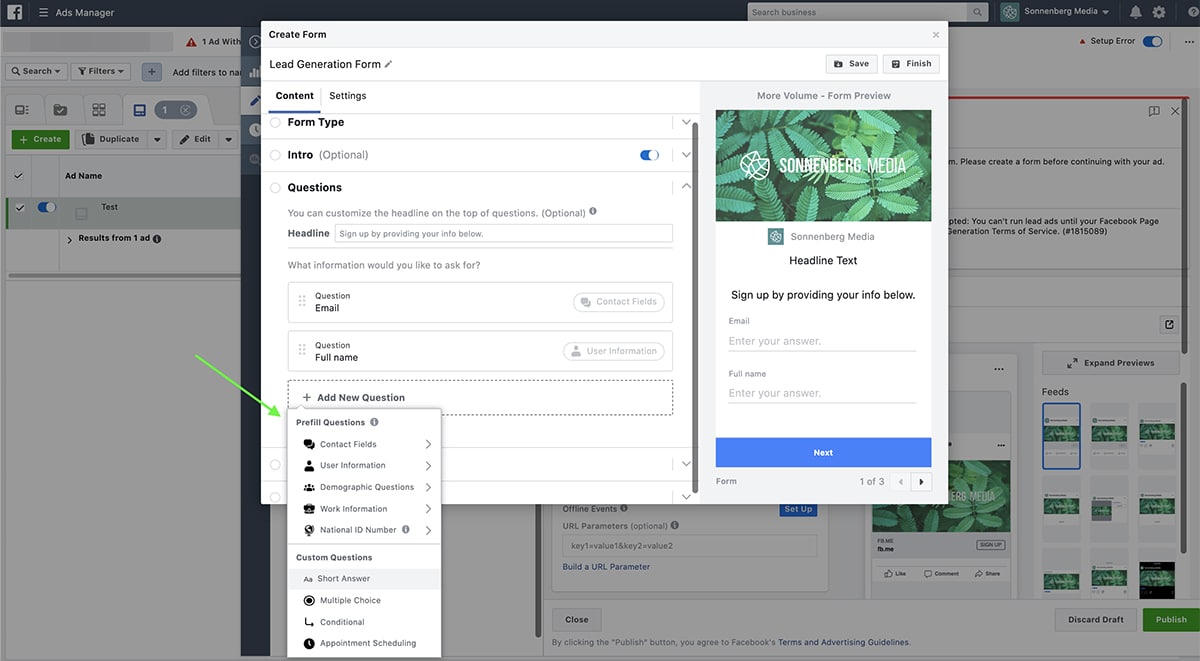The width and height of the screenshot is (1200, 661).
Task: Select the Form Type radio button
Action: pyautogui.click(x=275, y=122)
